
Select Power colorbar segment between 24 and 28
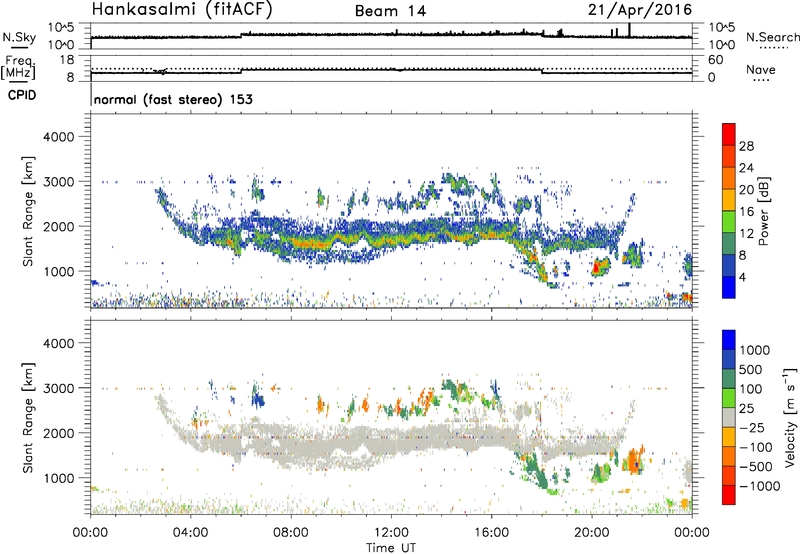click(729, 156)
